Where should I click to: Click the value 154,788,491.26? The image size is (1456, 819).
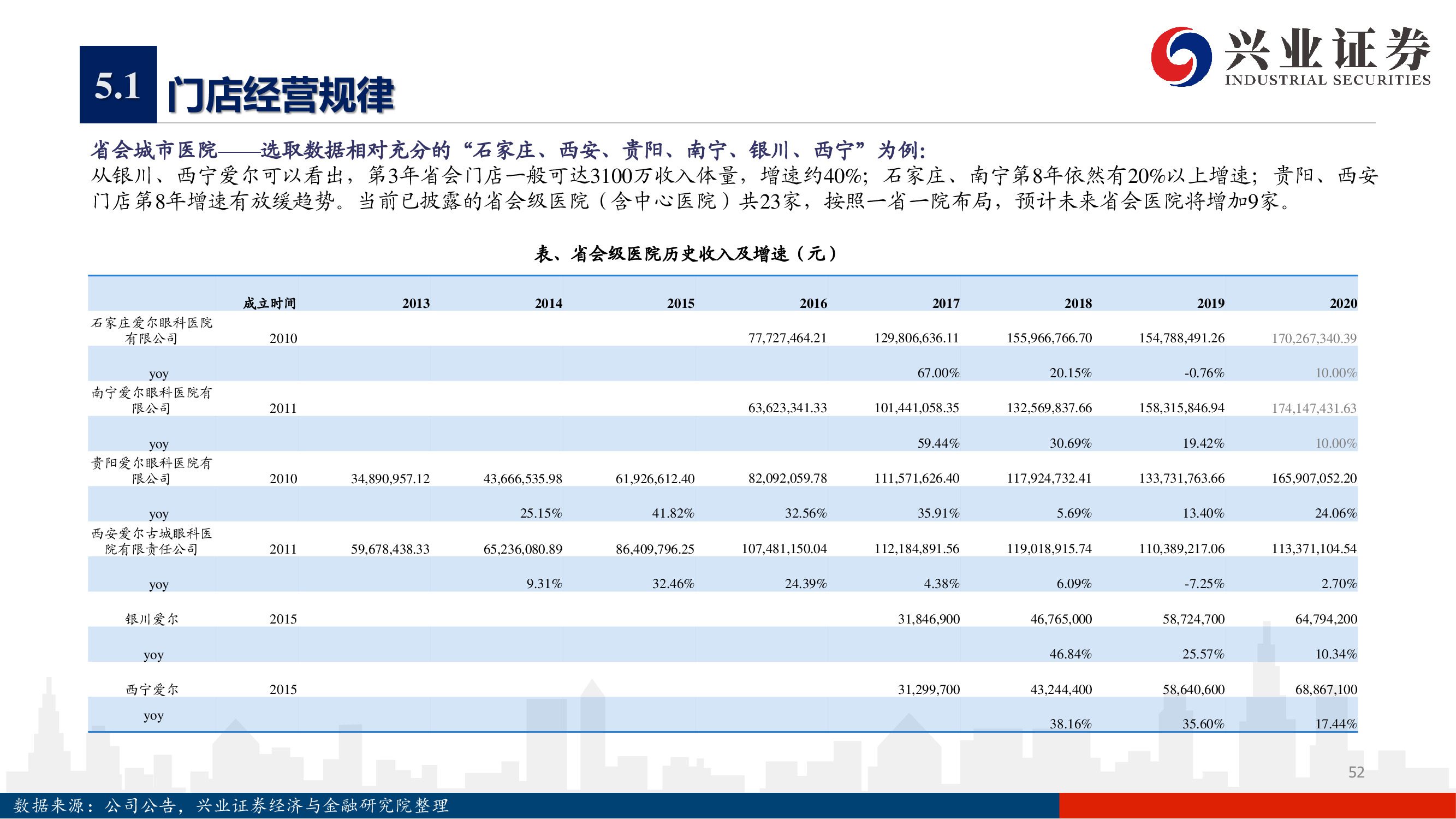1181,338
